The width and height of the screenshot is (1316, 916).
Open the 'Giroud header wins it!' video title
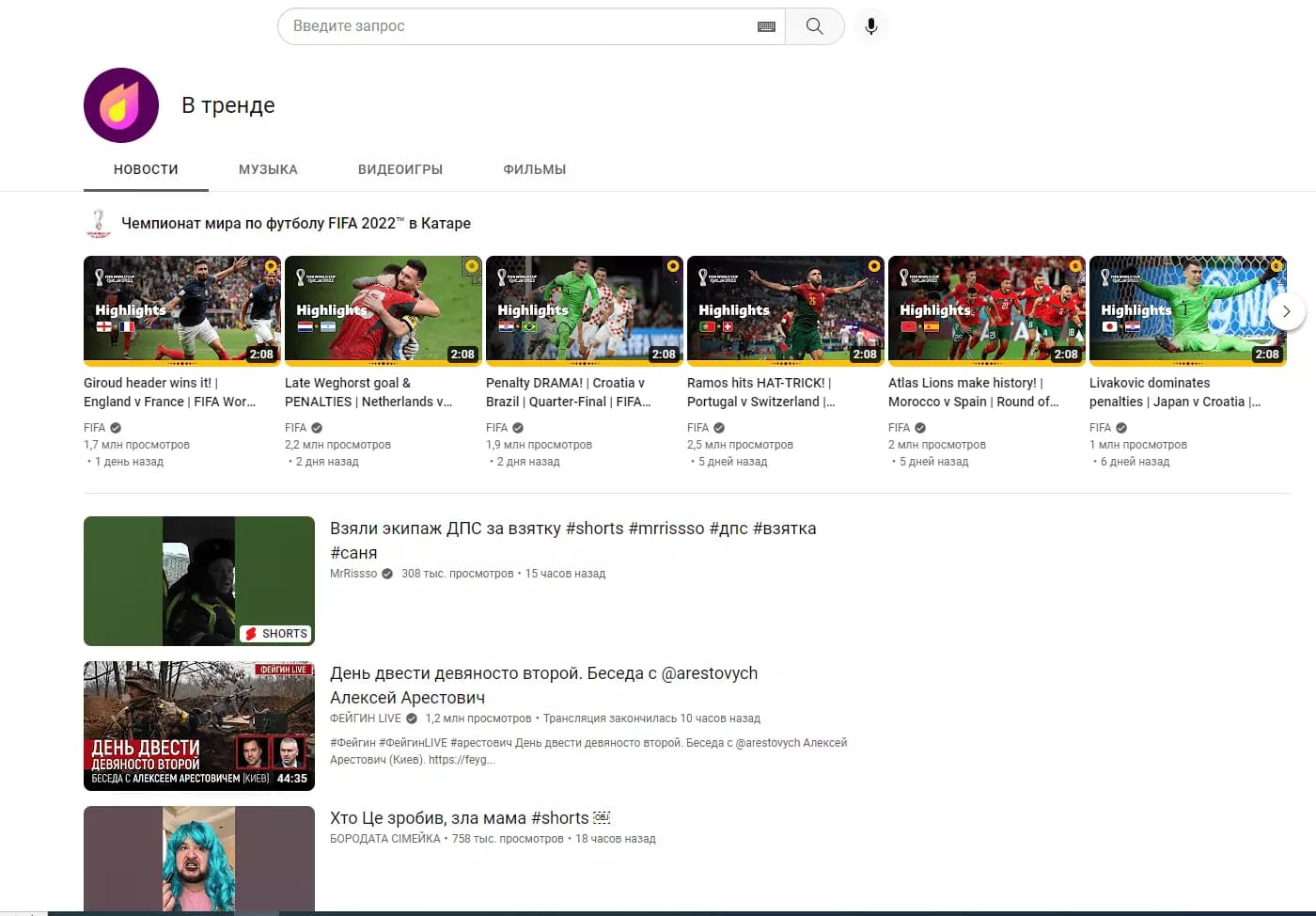[170, 392]
